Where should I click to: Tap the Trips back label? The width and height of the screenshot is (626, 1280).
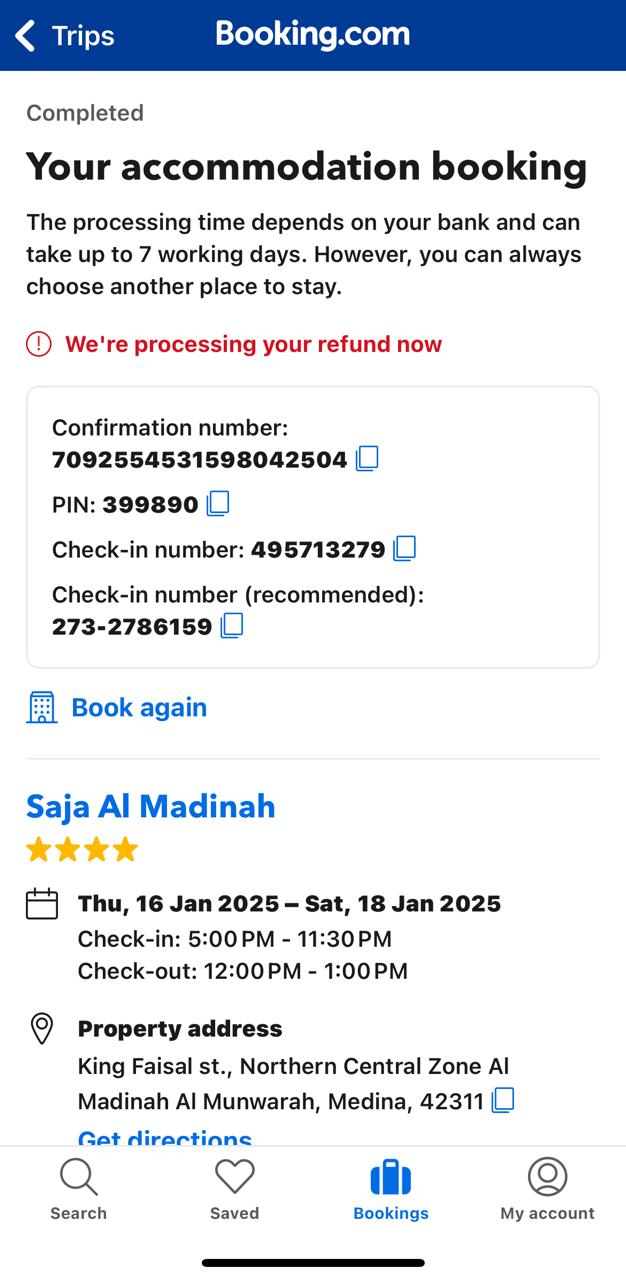[x=83, y=36]
